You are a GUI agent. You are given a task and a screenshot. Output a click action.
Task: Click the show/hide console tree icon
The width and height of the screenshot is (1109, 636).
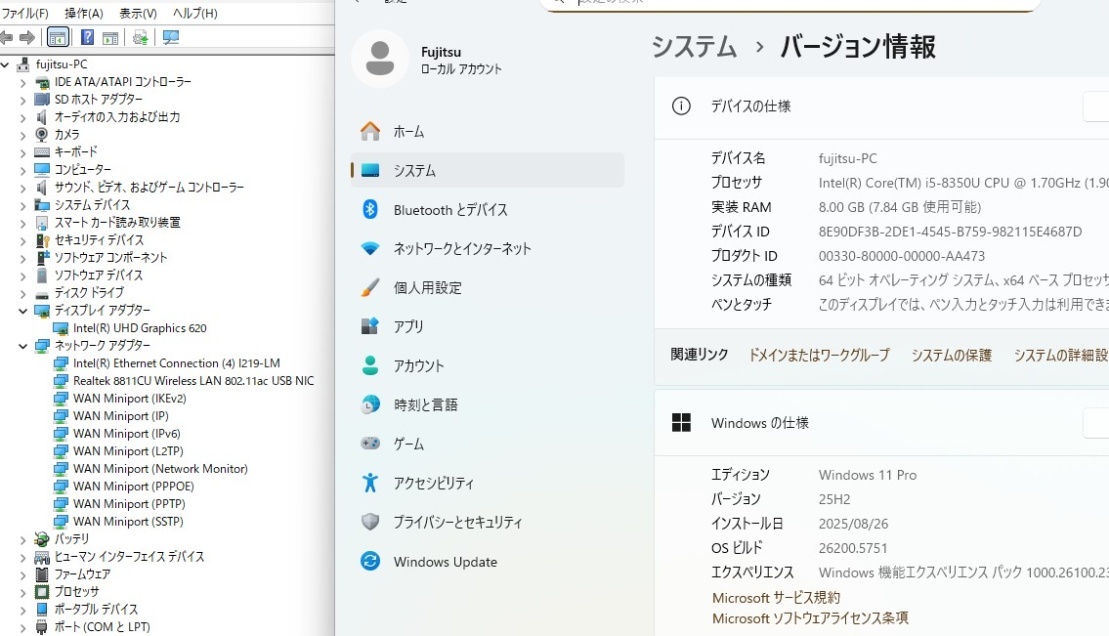pyautogui.click(x=58, y=38)
